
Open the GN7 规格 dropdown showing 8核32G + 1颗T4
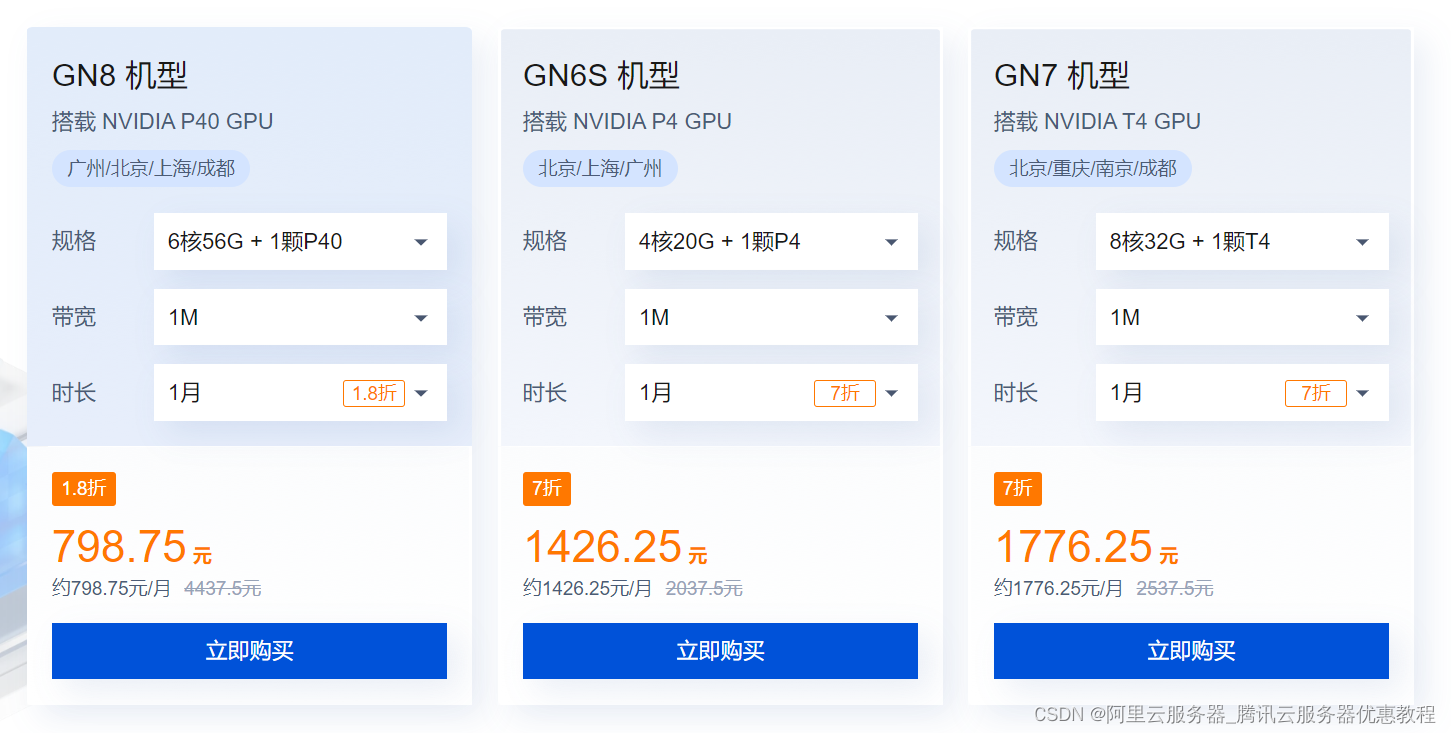coord(1242,241)
